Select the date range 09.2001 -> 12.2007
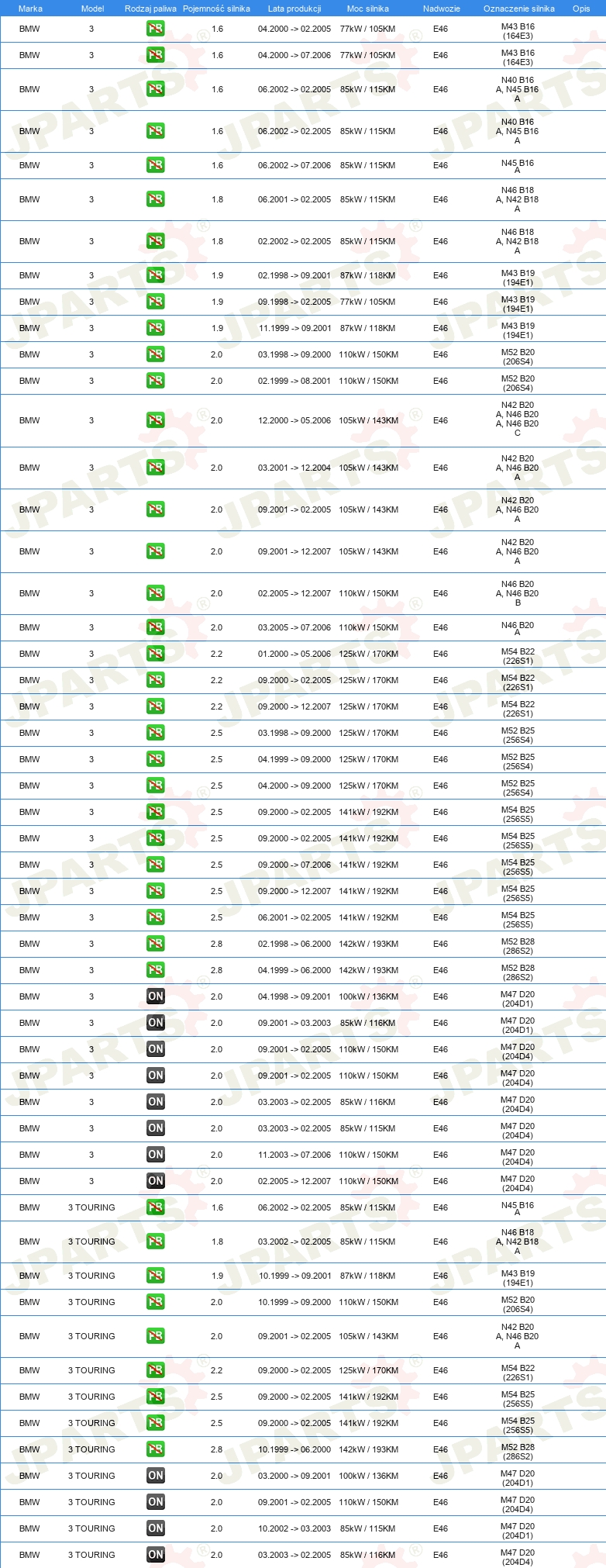Image resolution: width=606 pixels, height=1568 pixels. point(294,551)
